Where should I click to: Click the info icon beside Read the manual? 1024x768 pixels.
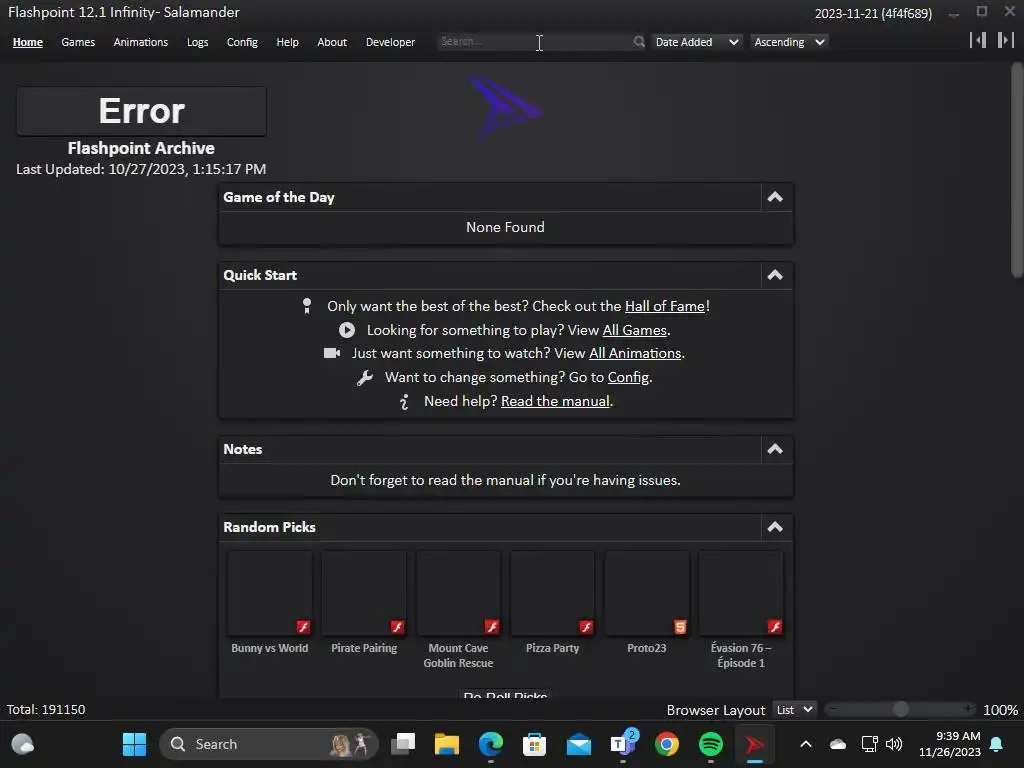tap(404, 402)
